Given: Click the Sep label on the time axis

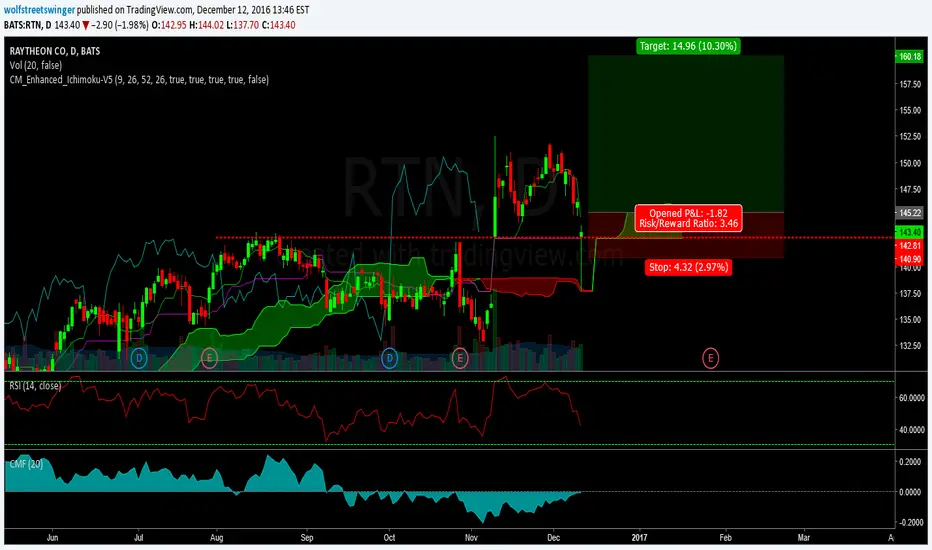Looking at the screenshot, I should [x=307, y=538].
